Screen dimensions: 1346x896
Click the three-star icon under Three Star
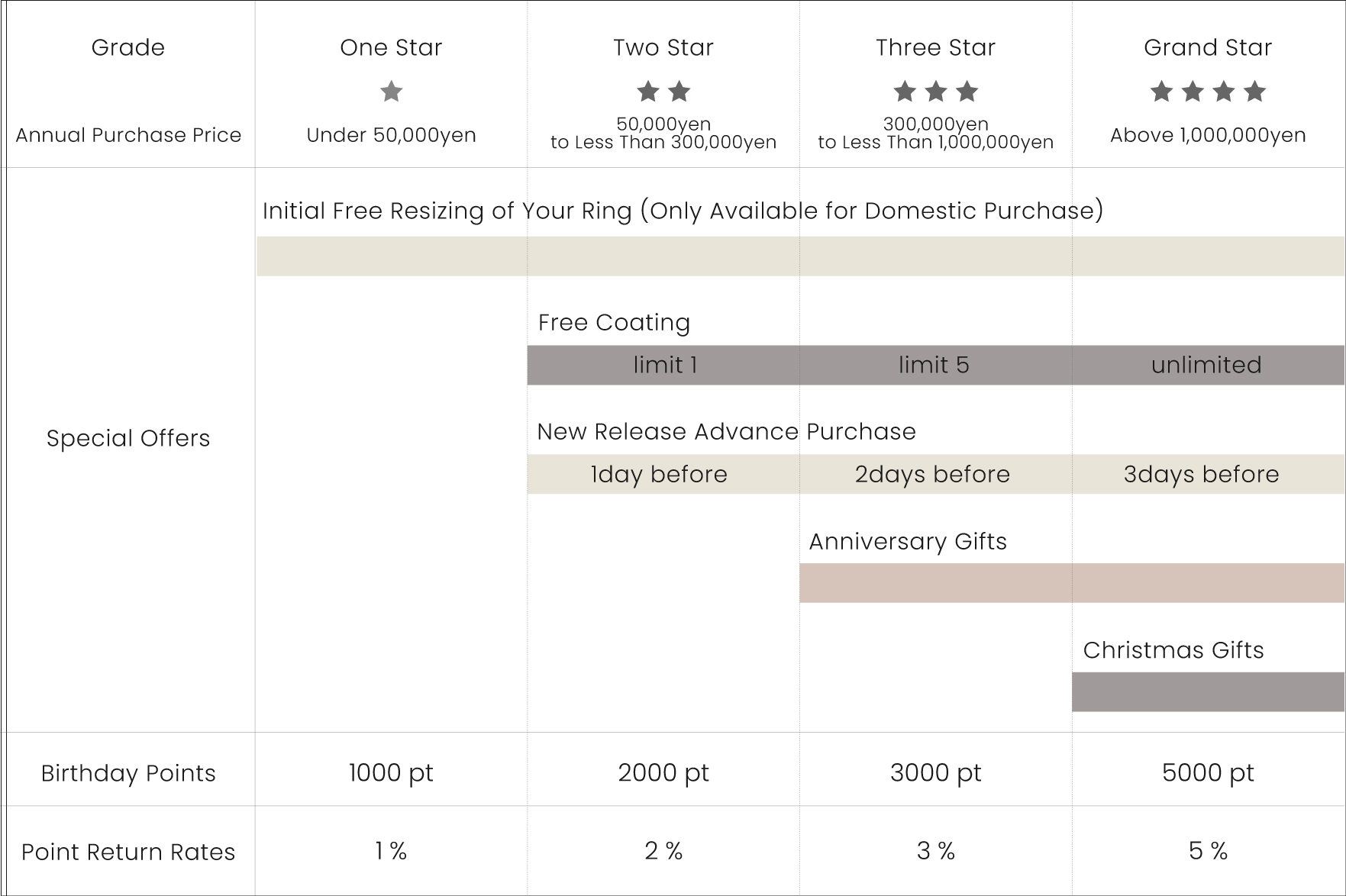[x=935, y=92]
